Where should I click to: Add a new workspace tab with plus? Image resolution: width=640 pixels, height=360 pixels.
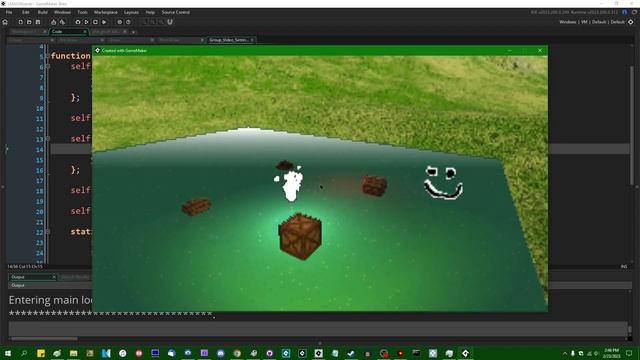tap(133, 32)
